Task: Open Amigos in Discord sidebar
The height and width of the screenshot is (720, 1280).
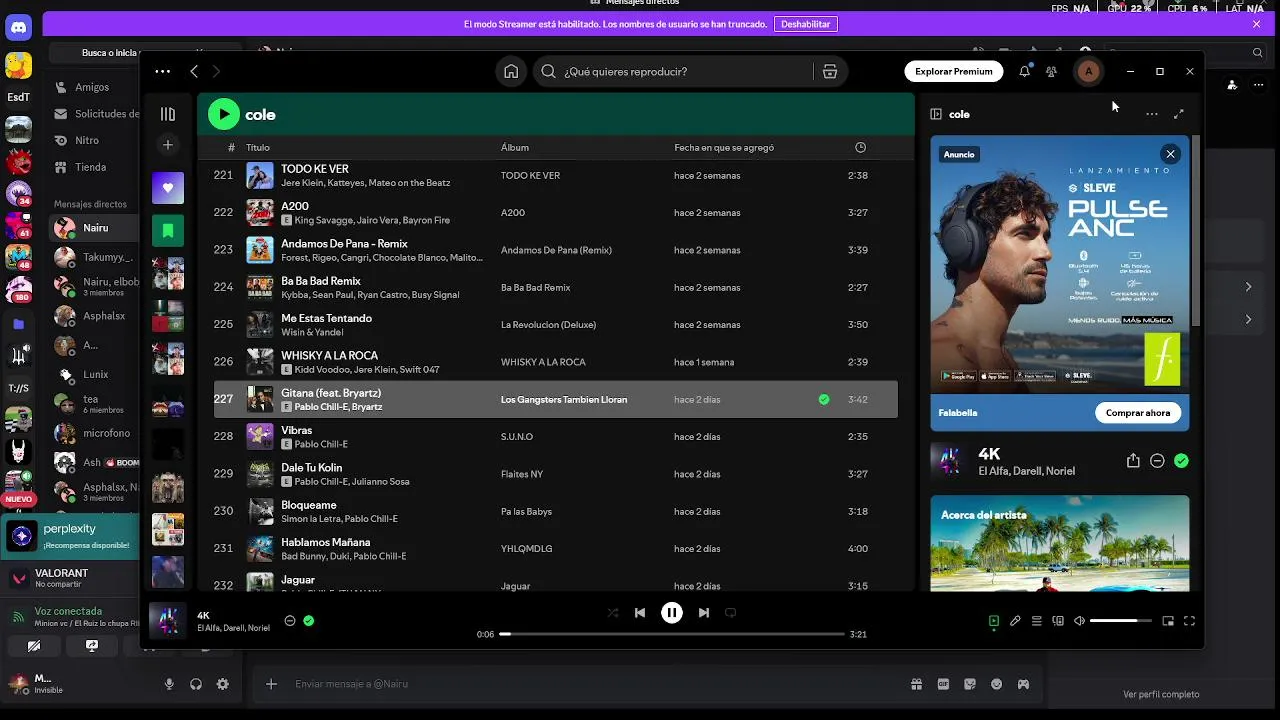Action: [x=91, y=87]
